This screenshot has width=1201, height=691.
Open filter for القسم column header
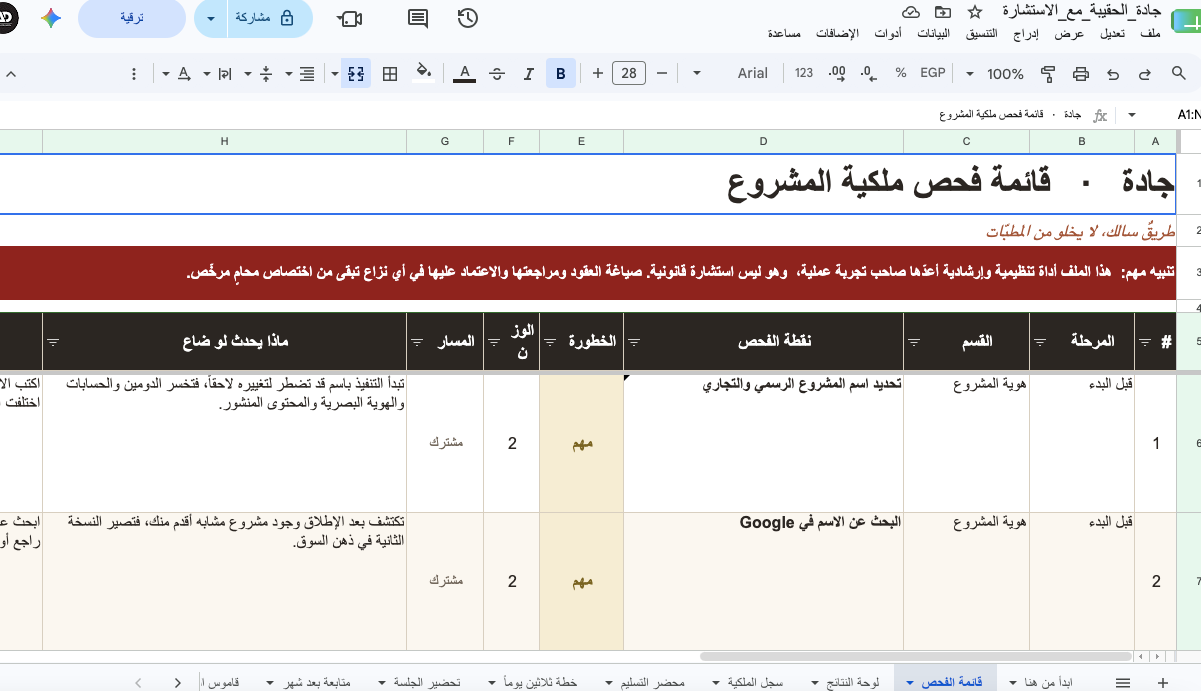(915, 341)
